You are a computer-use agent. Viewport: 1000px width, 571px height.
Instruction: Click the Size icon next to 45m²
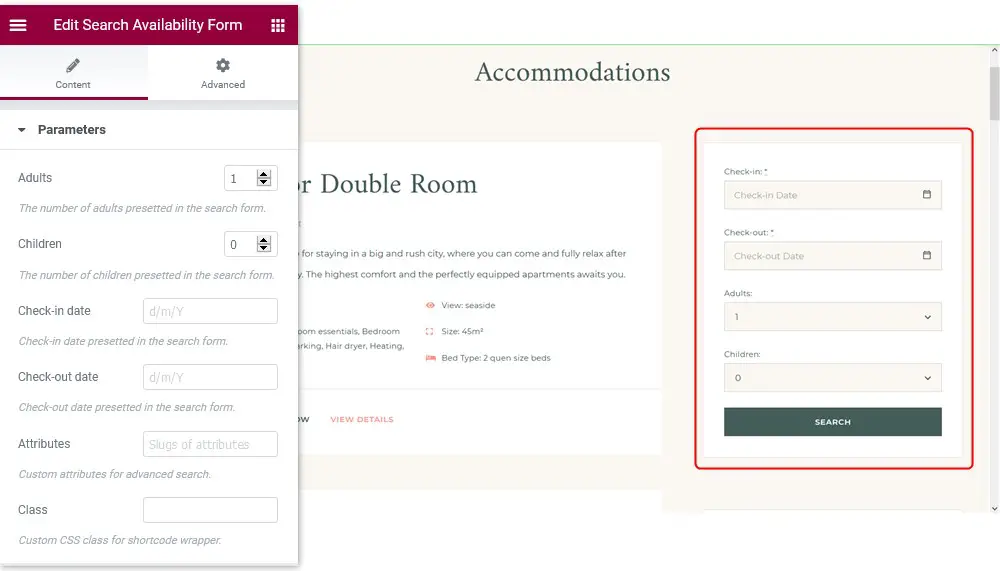[430, 331]
